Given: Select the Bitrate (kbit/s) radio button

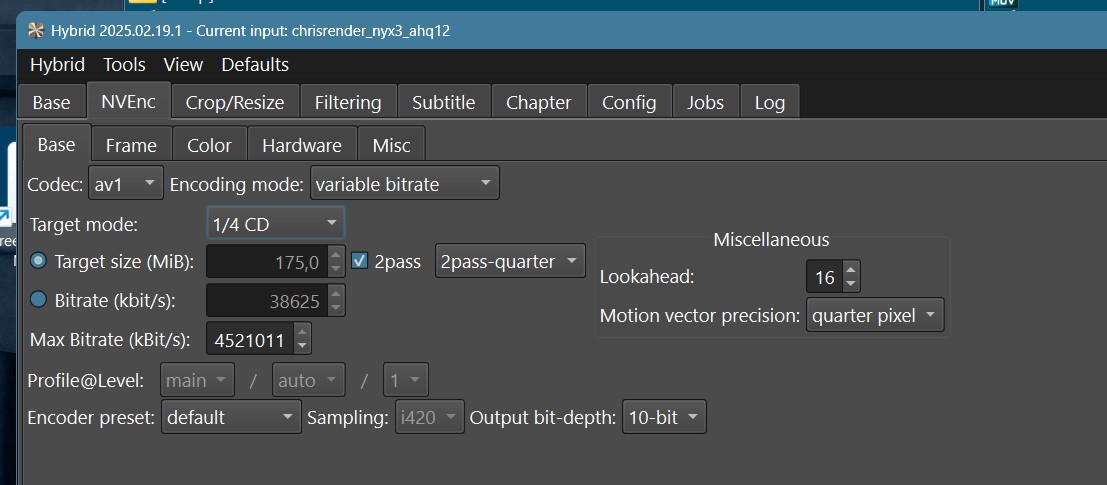Looking at the screenshot, I should point(39,299).
